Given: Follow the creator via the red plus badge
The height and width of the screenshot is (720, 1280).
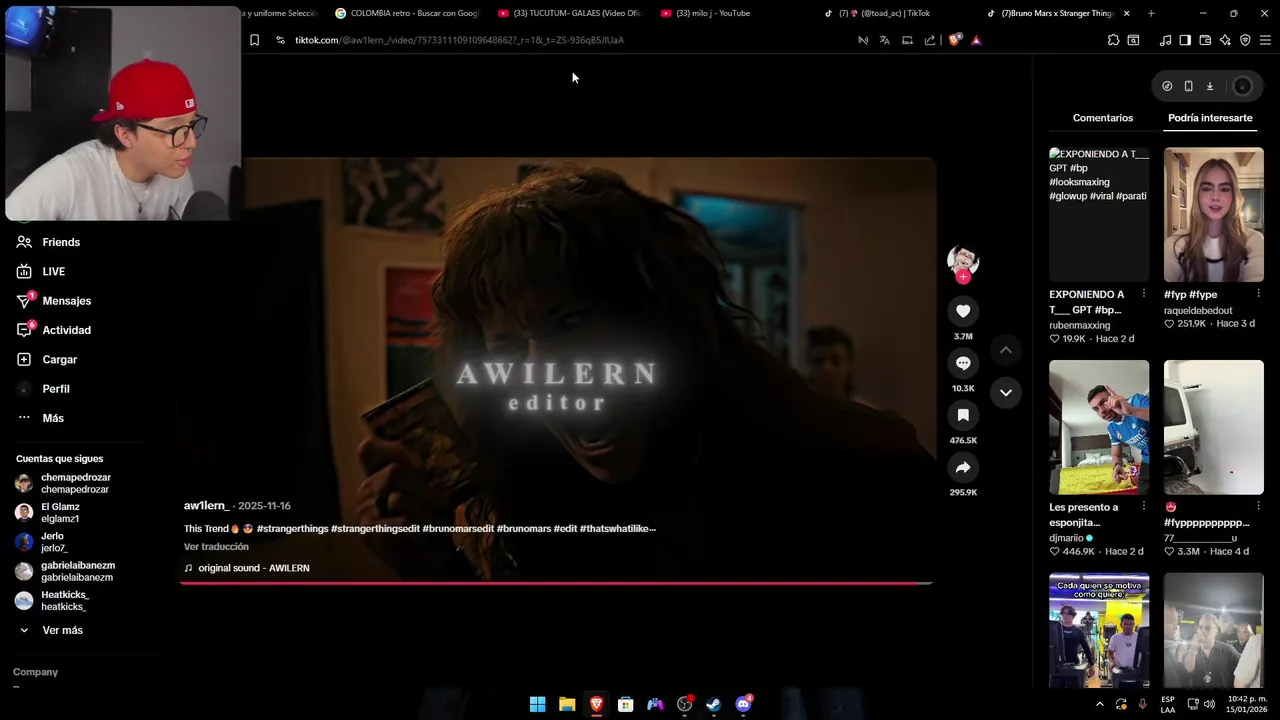Looking at the screenshot, I should [x=963, y=277].
